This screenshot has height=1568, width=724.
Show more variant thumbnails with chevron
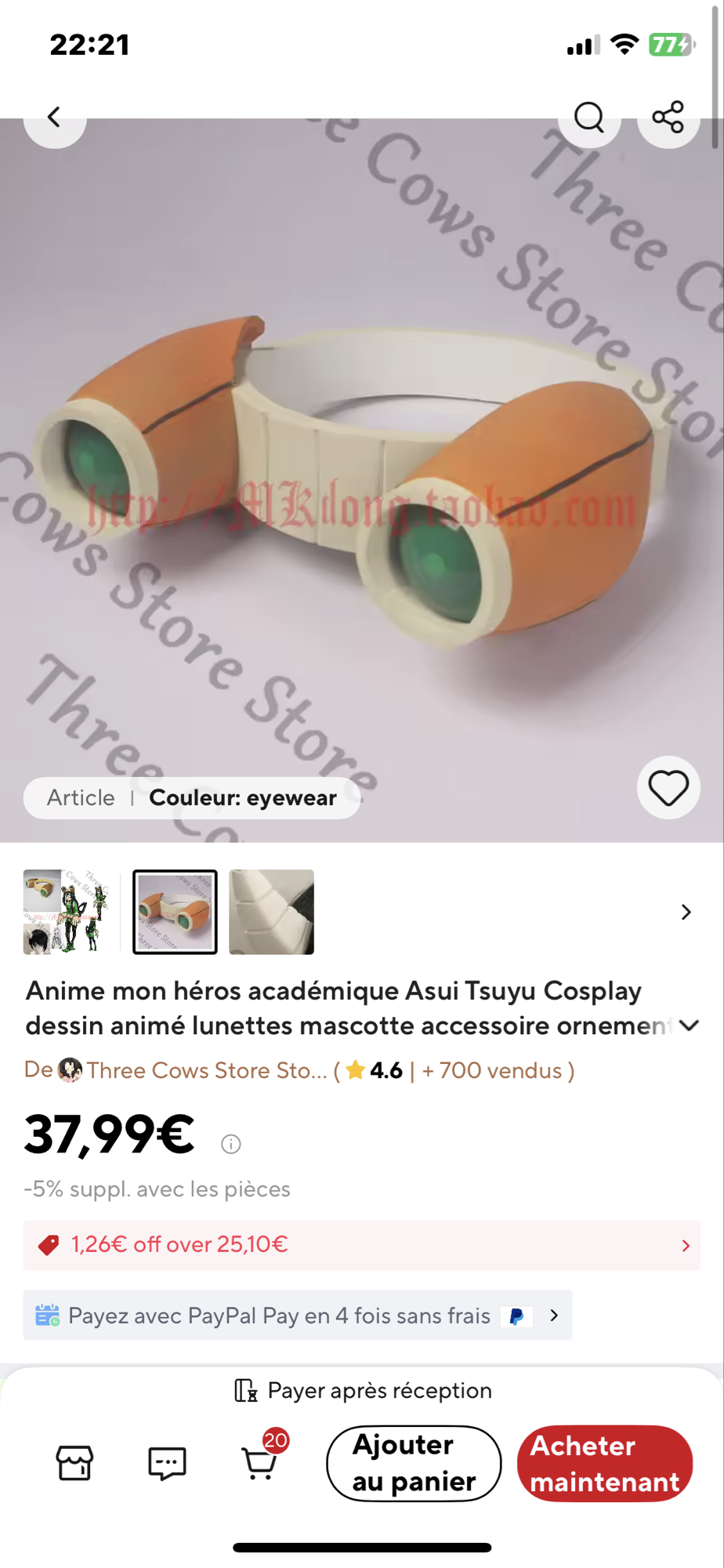click(686, 912)
